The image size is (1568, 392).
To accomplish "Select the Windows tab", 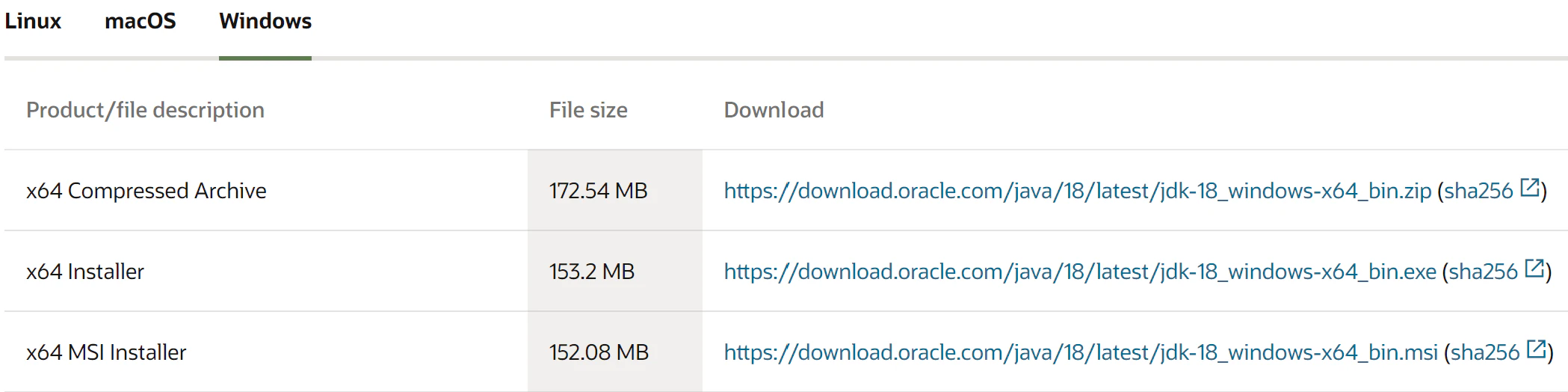I will [265, 22].
